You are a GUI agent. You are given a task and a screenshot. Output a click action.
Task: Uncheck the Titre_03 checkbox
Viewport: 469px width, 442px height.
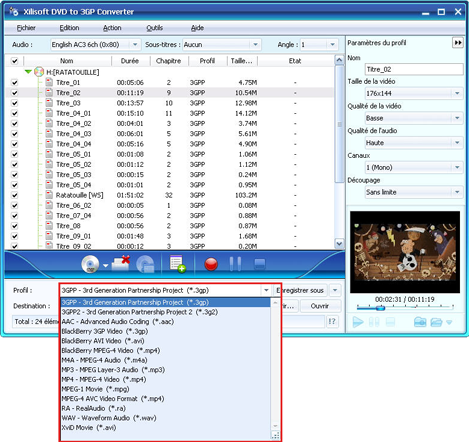pyautogui.click(x=14, y=103)
